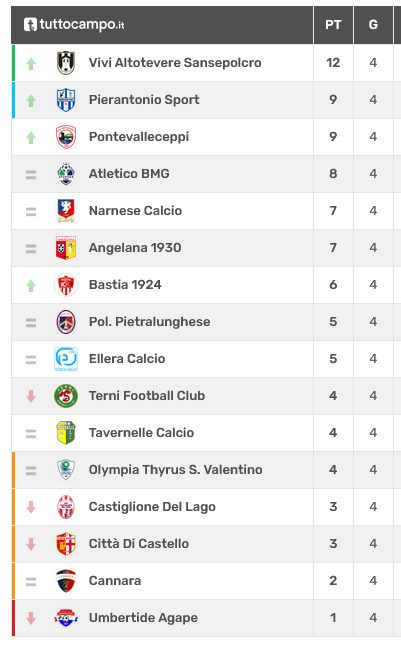Viewport: 401px width, 649px height.
Task: Click the Atletico BMG crest
Action: coord(66,173)
